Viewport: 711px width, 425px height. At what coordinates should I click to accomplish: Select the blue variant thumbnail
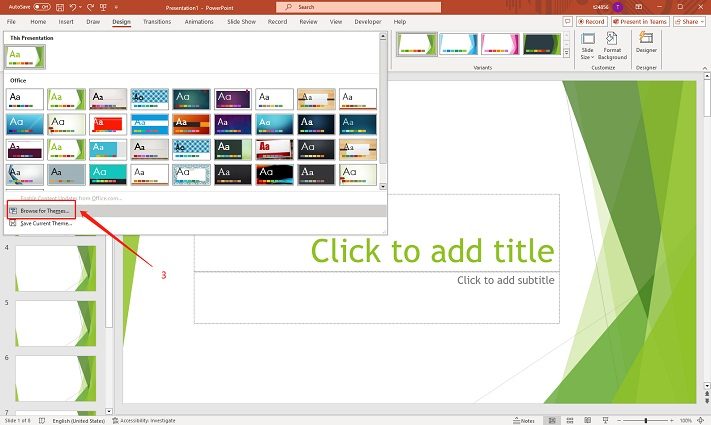coord(458,44)
